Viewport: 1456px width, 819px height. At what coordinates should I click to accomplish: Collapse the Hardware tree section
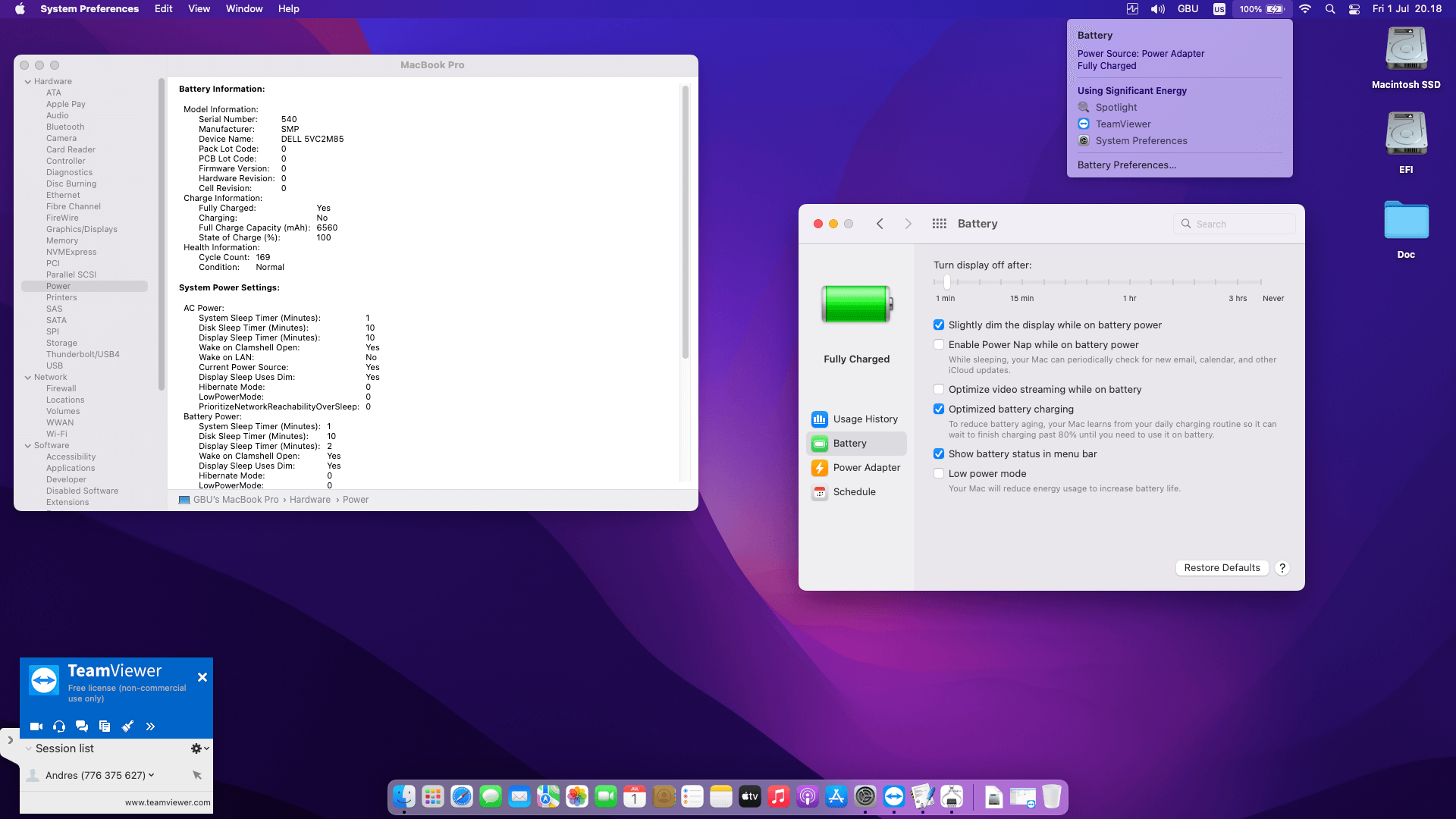pos(28,82)
